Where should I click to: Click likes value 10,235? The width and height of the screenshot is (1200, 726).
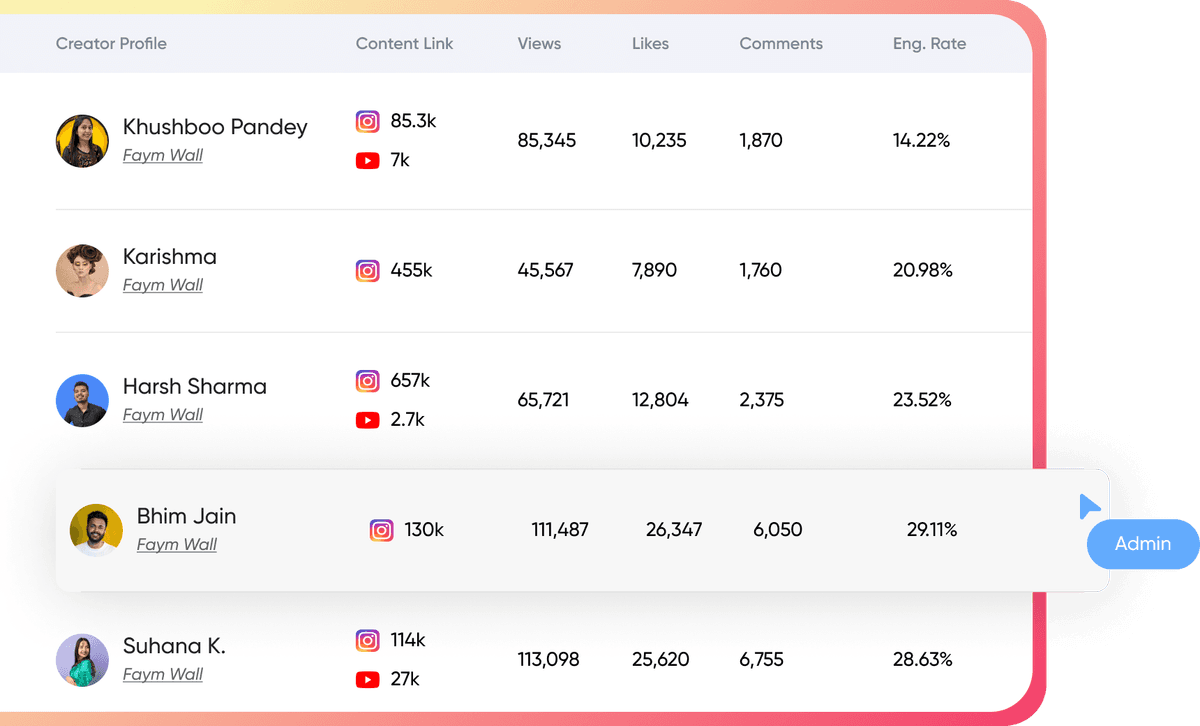[659, 141]
